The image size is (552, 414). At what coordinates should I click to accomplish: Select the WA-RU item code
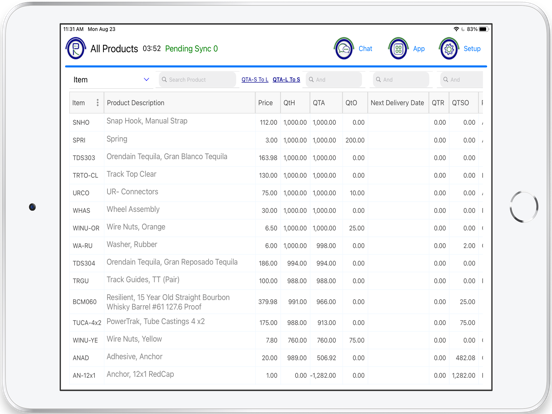point(82,246)
